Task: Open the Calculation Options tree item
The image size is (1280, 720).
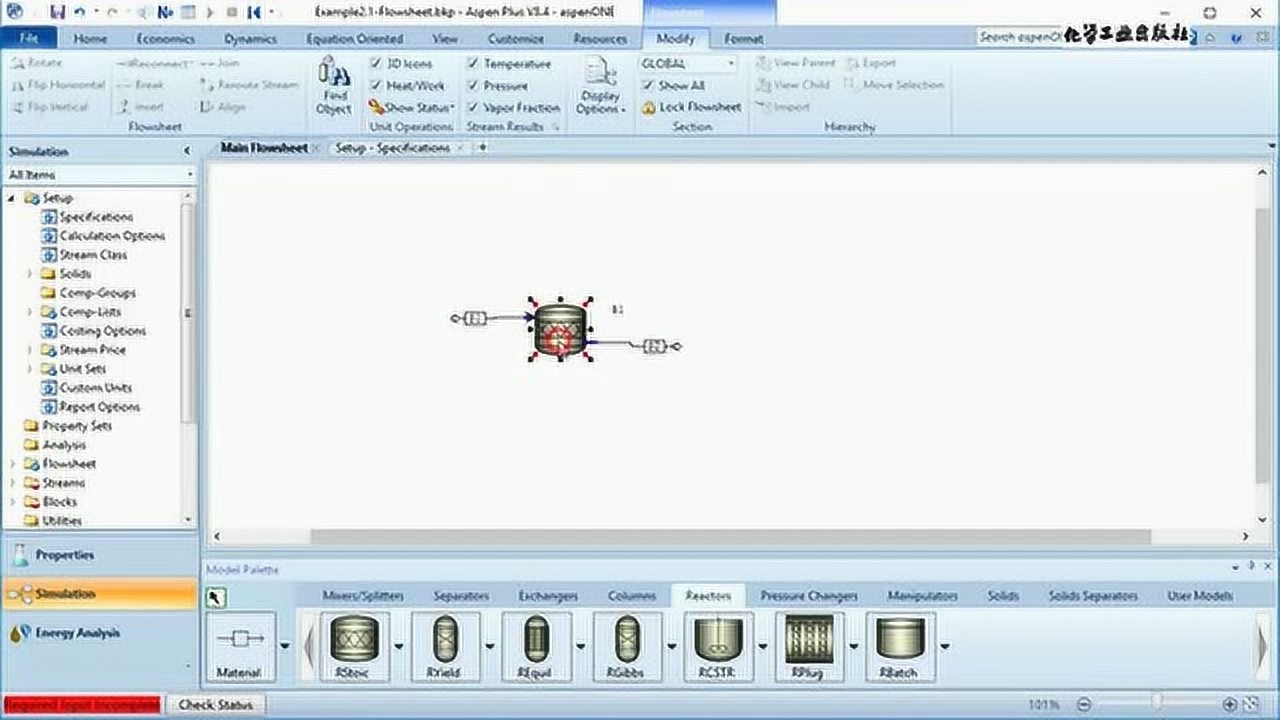Action: tap(104, 236)
